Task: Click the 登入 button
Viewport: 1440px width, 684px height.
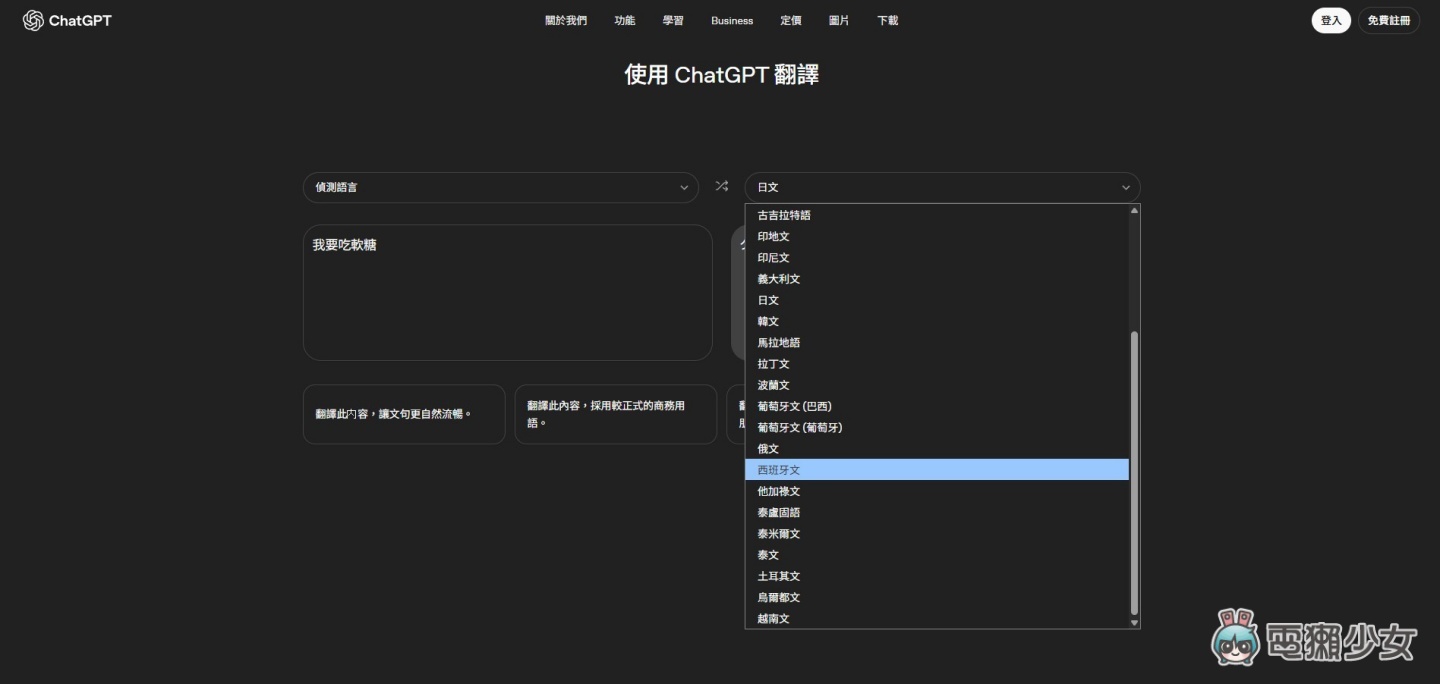Action: 1330,20
